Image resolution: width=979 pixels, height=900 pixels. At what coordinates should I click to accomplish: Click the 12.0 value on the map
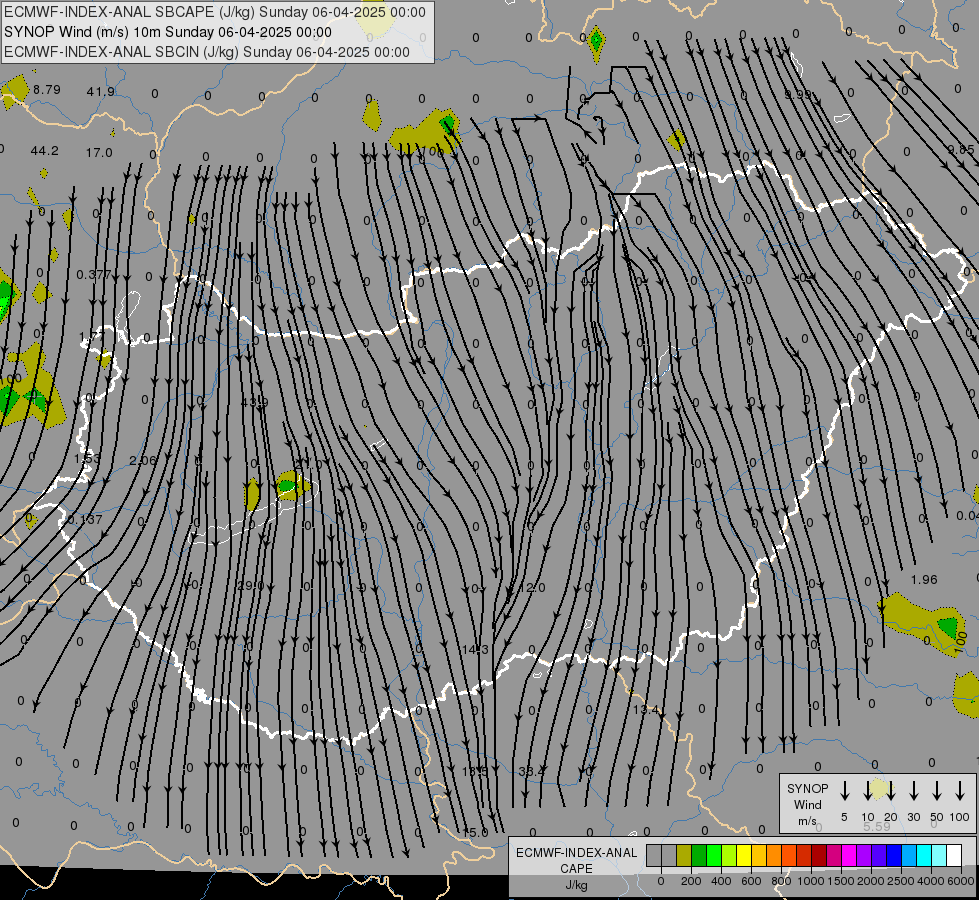tap(532, 588)
